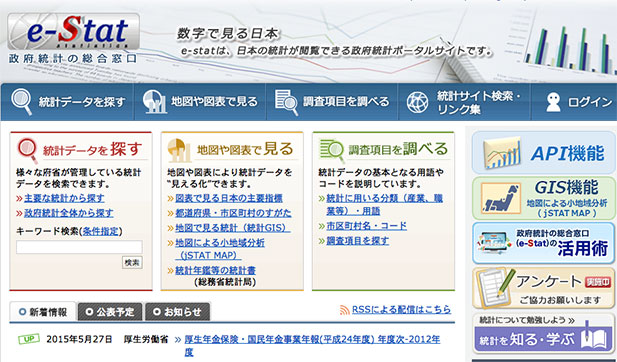Open the 図表で見る日本の主要指標 link
This screenshot has width=617, height=362.
pyautogui.click(x=229, y=198)
